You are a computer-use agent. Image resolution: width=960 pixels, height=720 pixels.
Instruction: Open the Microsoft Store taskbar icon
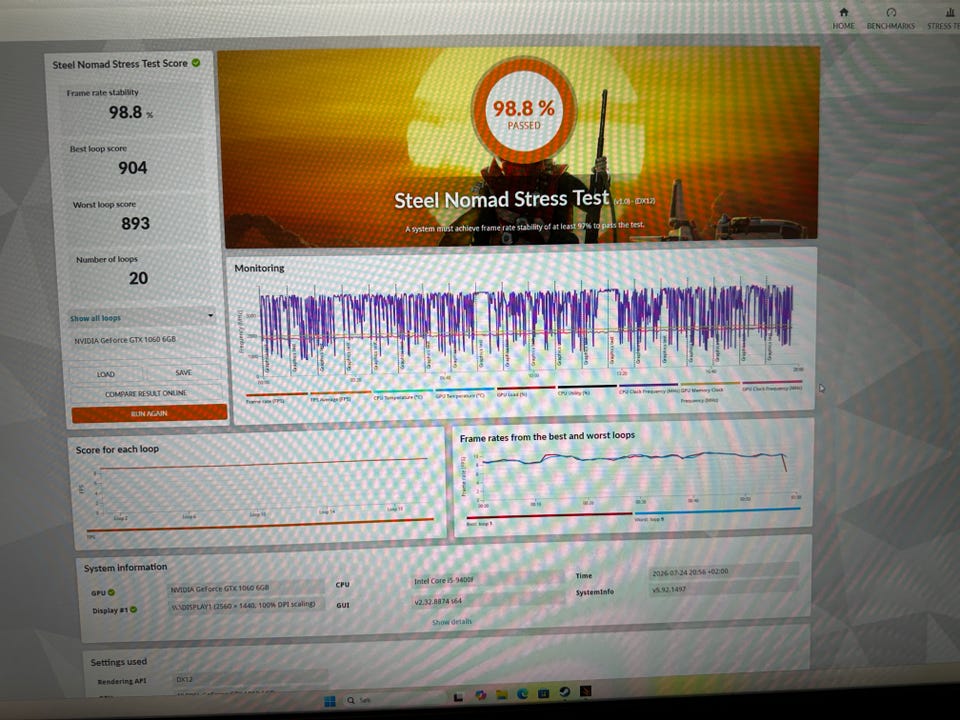[543, 694]
